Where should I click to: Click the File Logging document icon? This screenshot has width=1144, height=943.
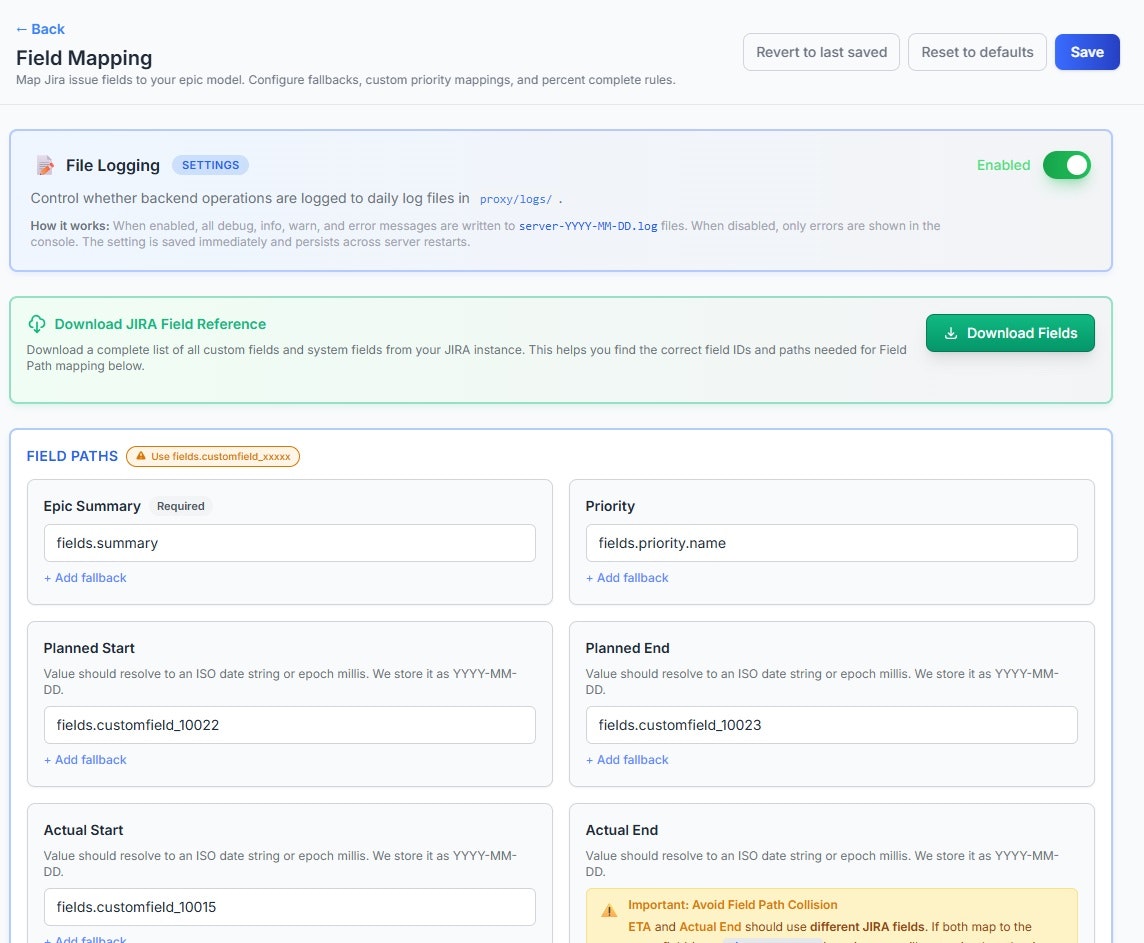coord(46,164)
